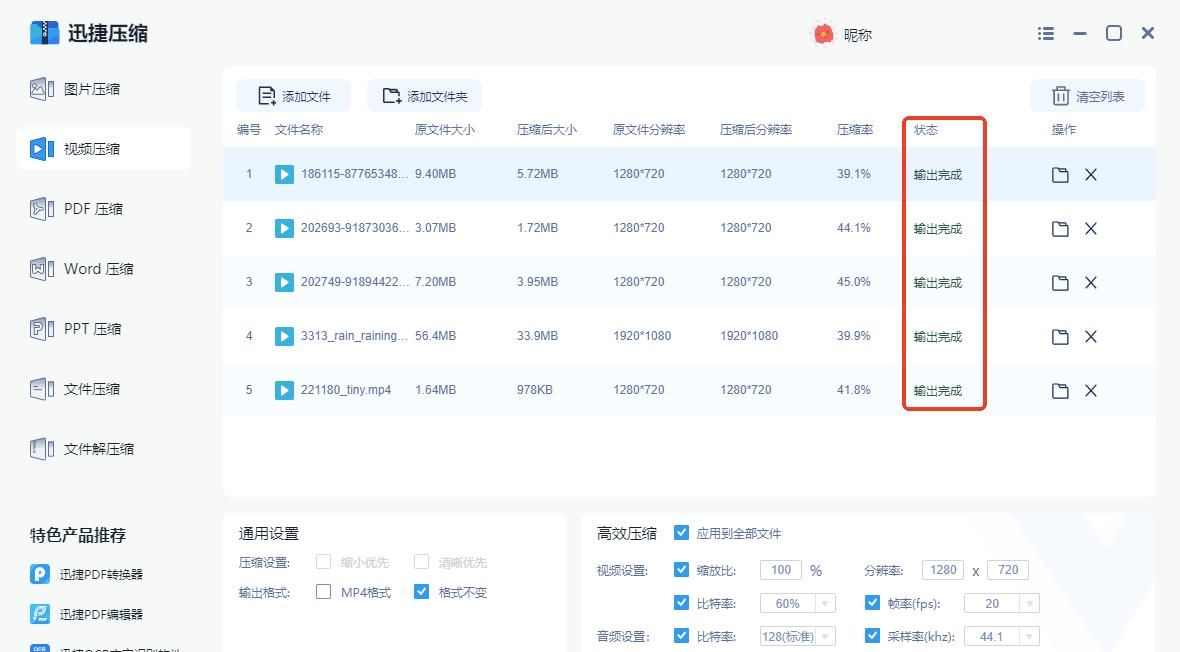The image size is (1180, 652).
Task: Open output folder for 221180_tiny.mp4
Action: tap(1059, 390)
